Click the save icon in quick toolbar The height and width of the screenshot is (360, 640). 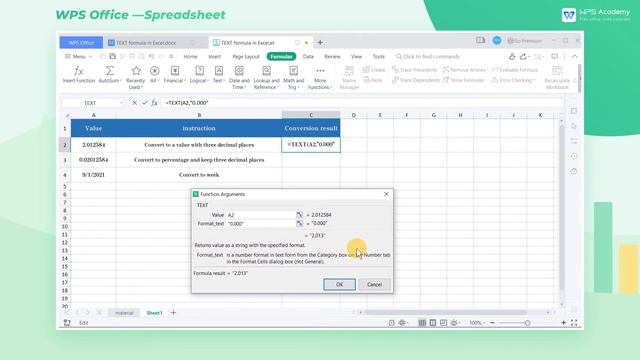click(x=113, y=56)
